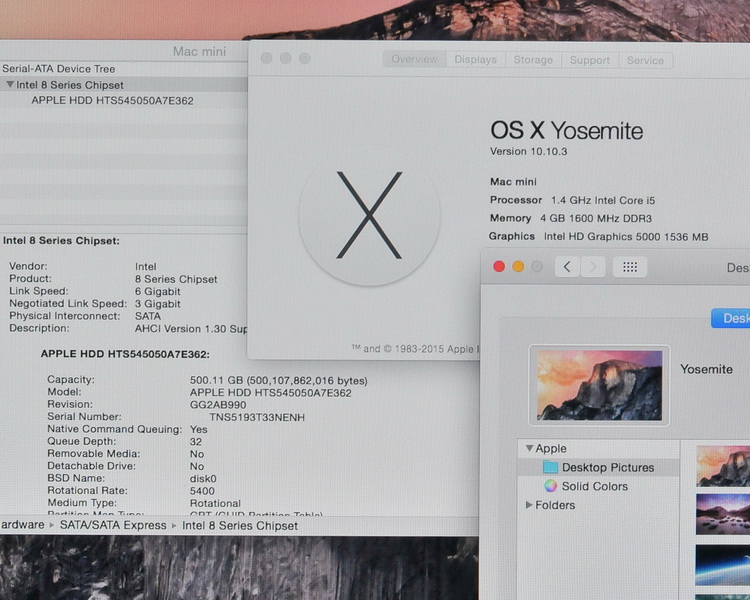Collapse the Intel 8 Series Chipset tree row
Screen dimensions: 750x600
click(x=10, y=84)
